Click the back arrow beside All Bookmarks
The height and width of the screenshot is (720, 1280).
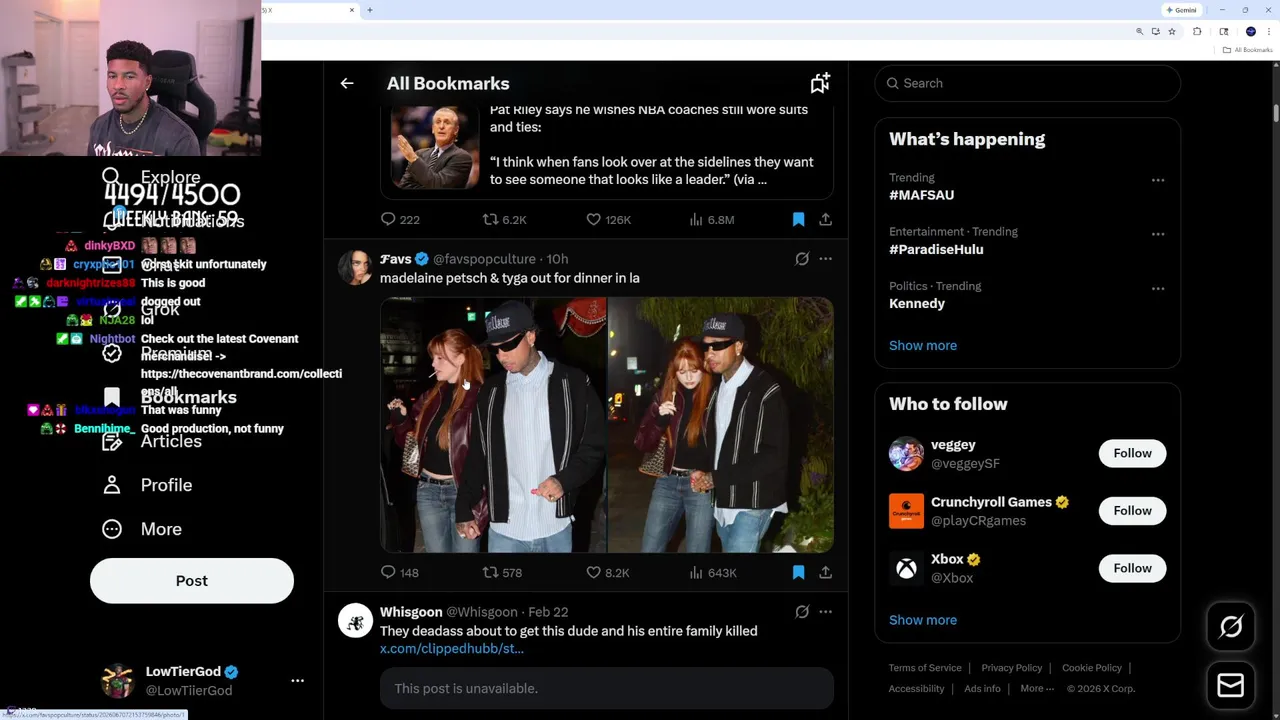coord(347,84)
